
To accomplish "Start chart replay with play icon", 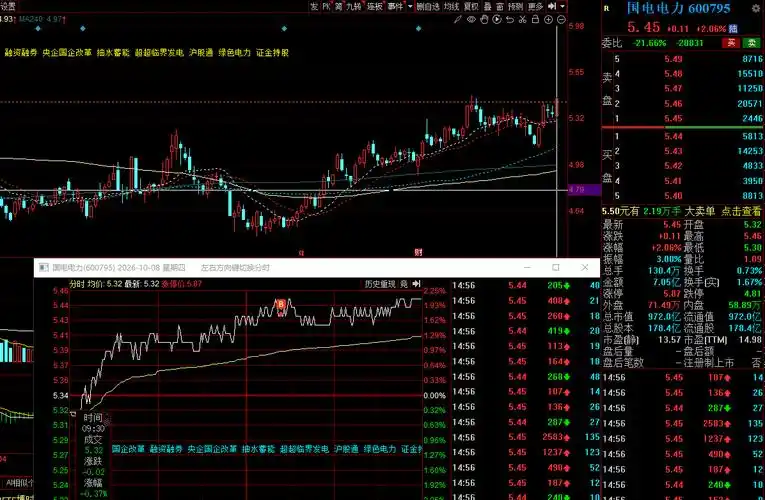I will tap(497, 20).
